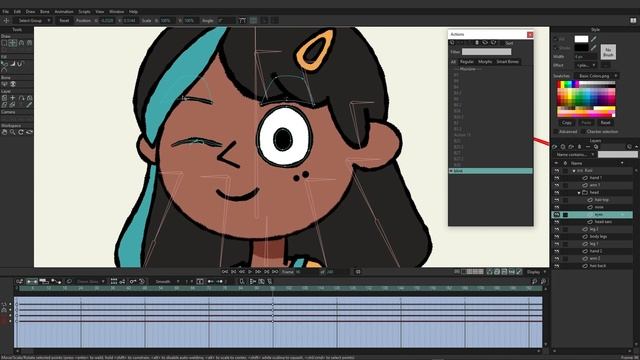Switch to Smart Bones tab in Actions
The image size is (640, 360).
click(507, 62)
